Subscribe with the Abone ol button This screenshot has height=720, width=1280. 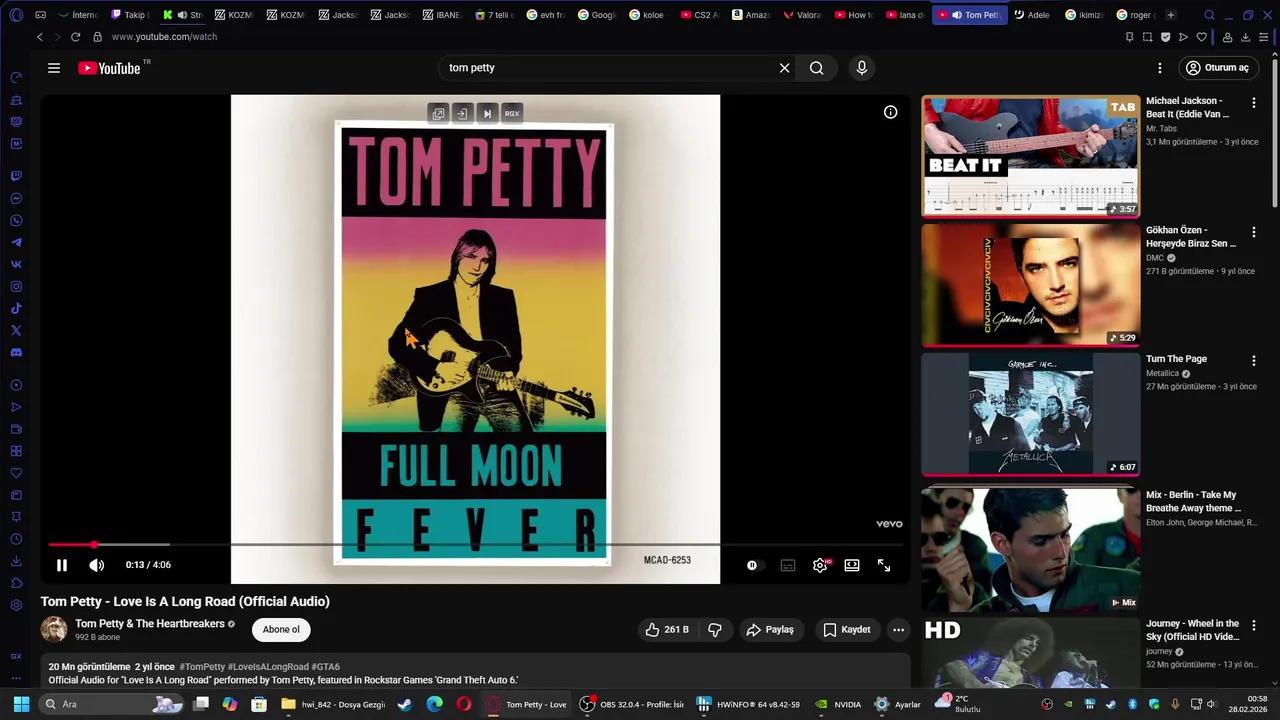(281, 630)
